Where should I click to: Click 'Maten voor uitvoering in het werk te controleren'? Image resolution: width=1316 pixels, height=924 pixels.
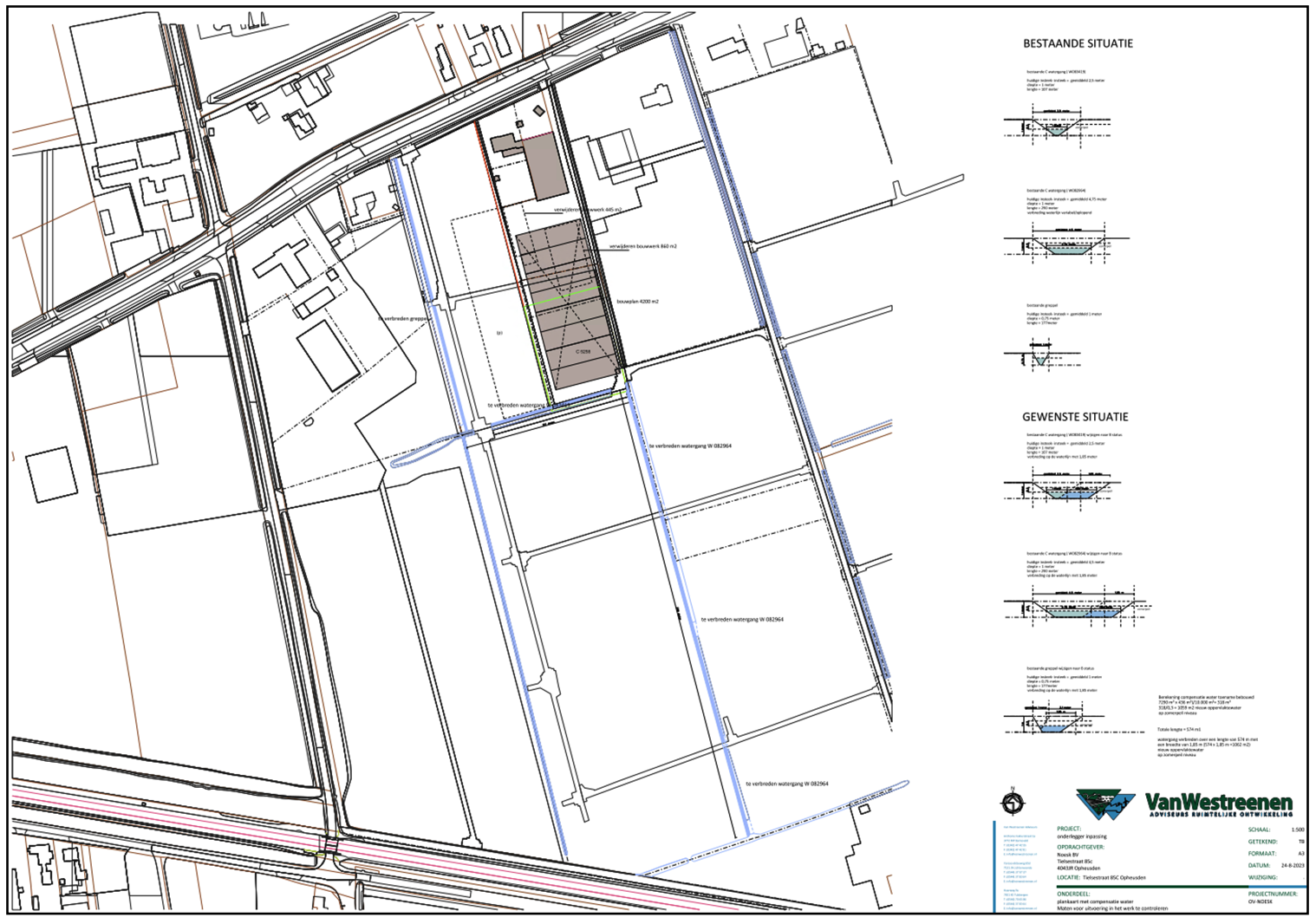(x=1111, y=908)
